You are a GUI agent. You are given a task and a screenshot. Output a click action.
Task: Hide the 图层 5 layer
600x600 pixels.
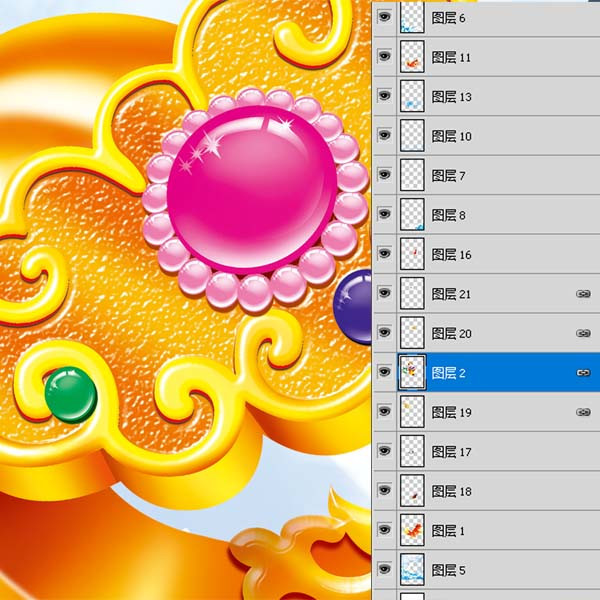[x=384, y=569]
